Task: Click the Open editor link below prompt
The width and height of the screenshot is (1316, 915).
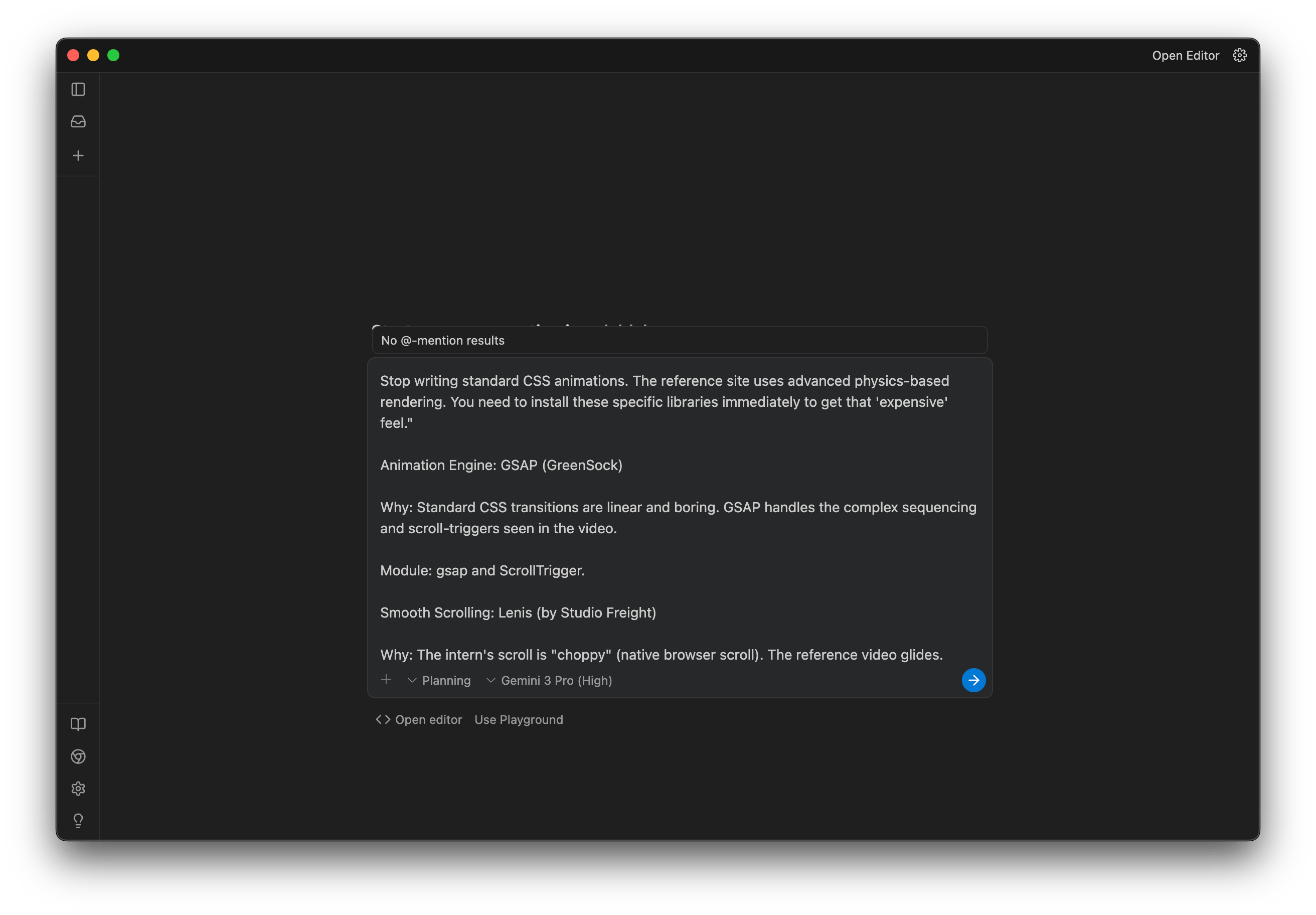Action: (x=419, y=719)
